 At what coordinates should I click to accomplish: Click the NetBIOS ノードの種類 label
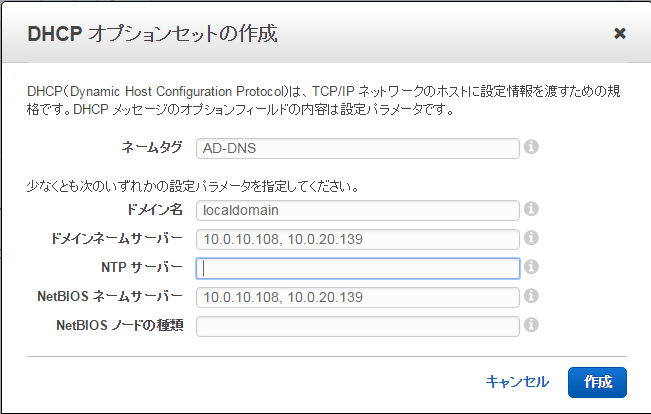click(120, 326)
